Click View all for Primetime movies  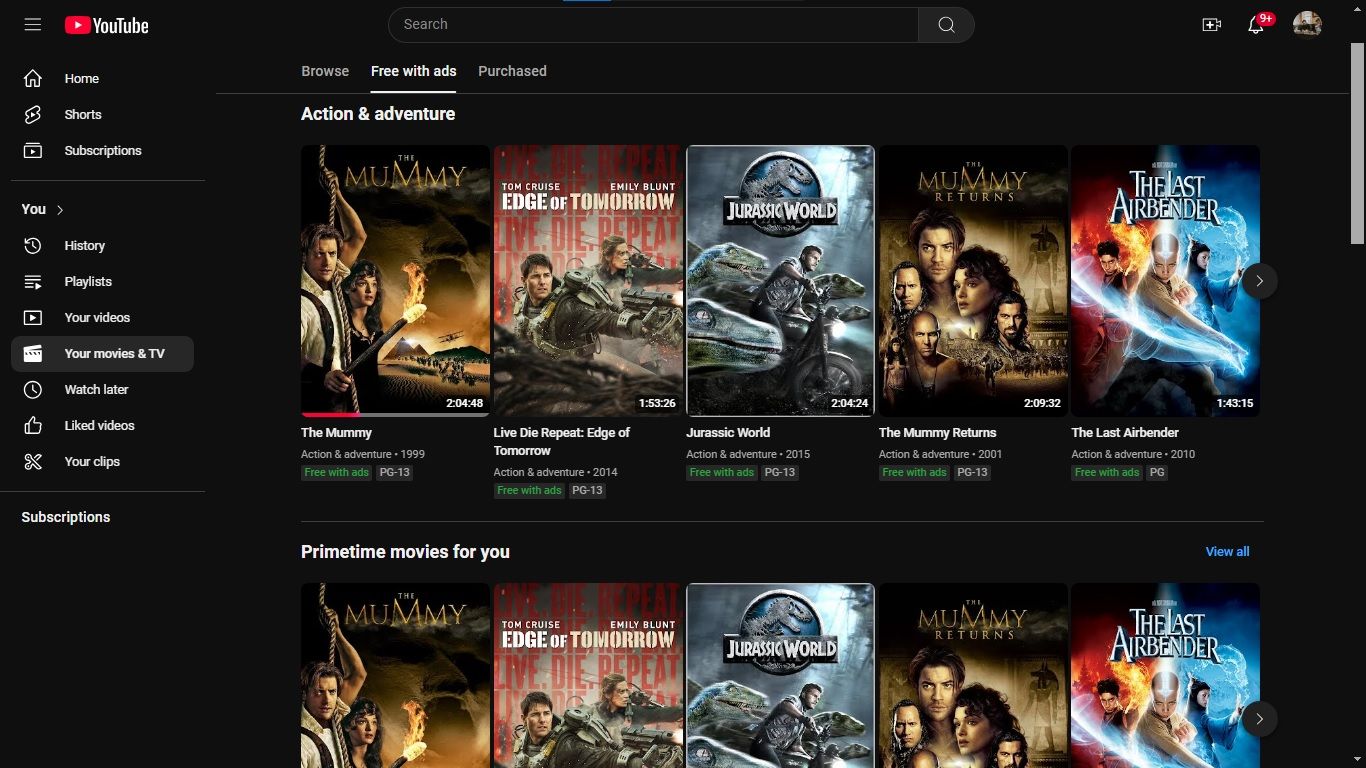(x=1227, y=551)
